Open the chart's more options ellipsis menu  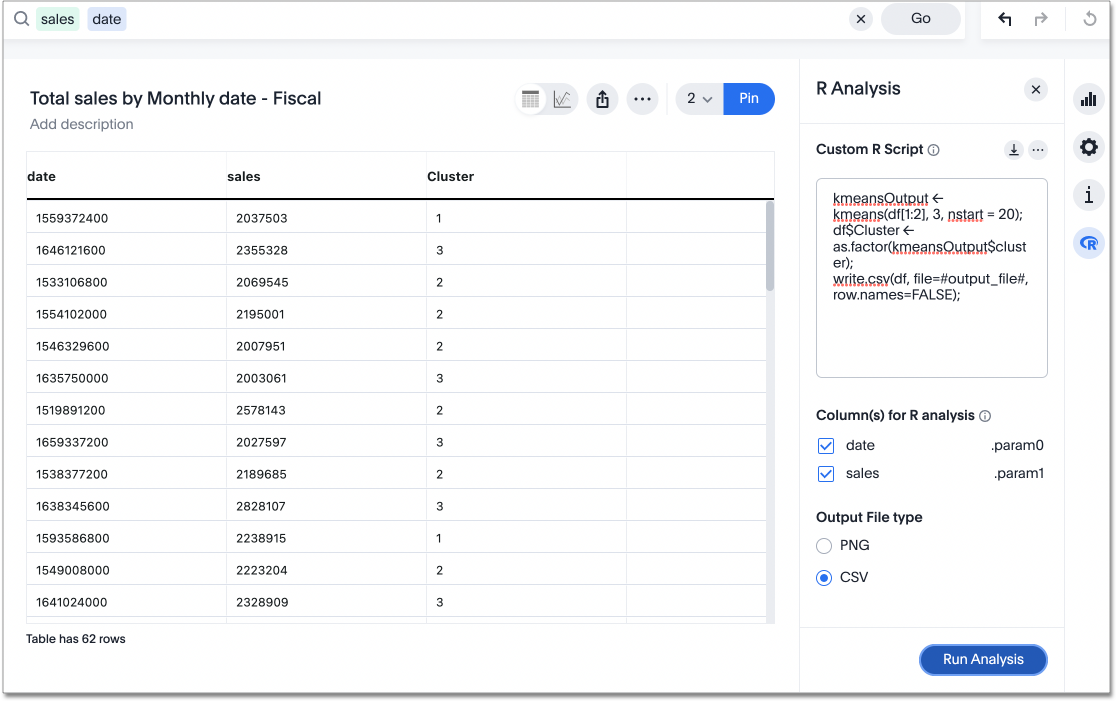pyautogui.click(x=642, y=99)
